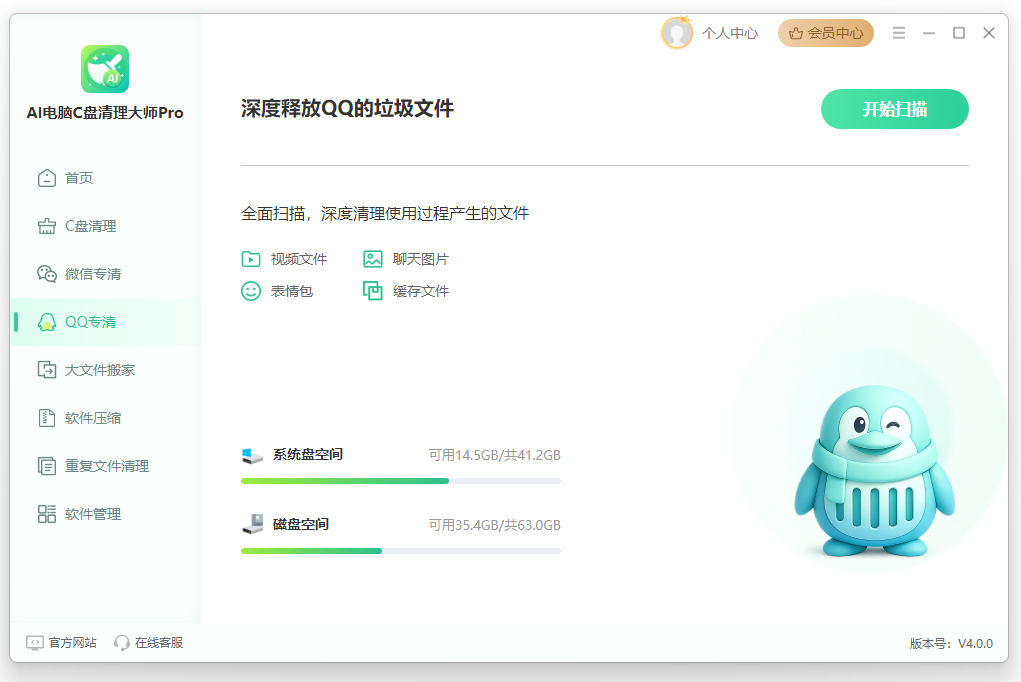Screen dimensions: 1021x682
Task: Maximize the window
Action: [958, 33]
